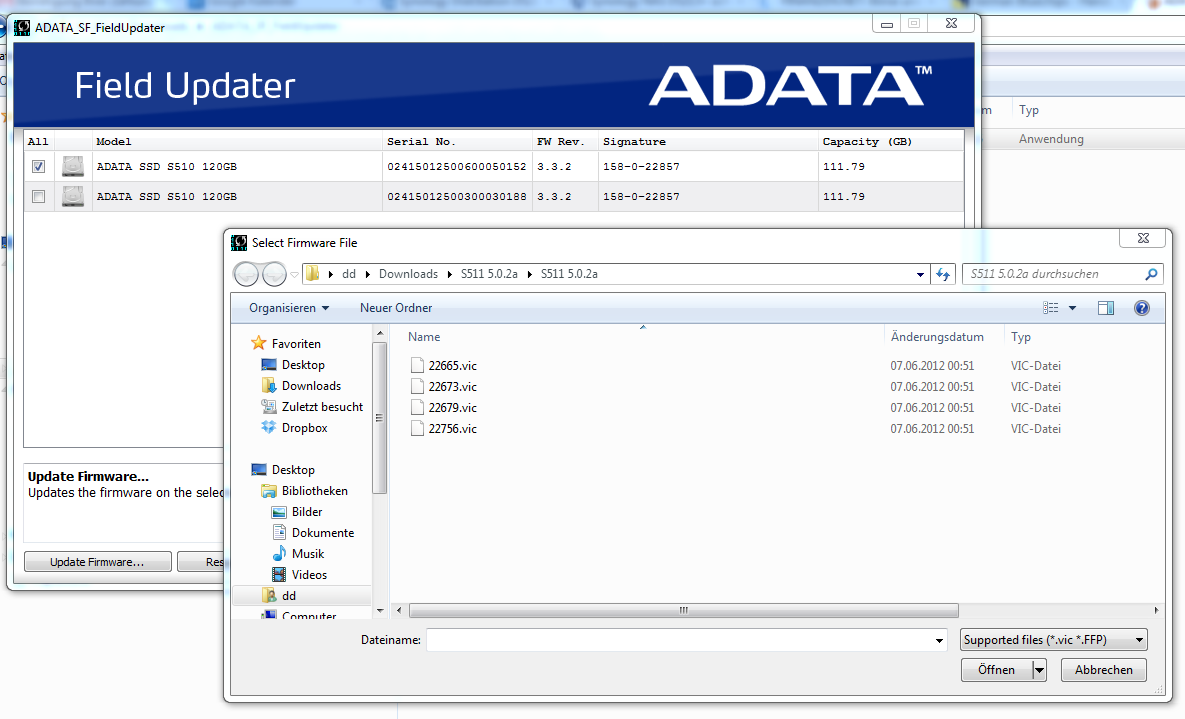Click the horizontal scrollbar thumb in file list
The height and width of the screenshot is (719, 1185).
pos(683,610)
